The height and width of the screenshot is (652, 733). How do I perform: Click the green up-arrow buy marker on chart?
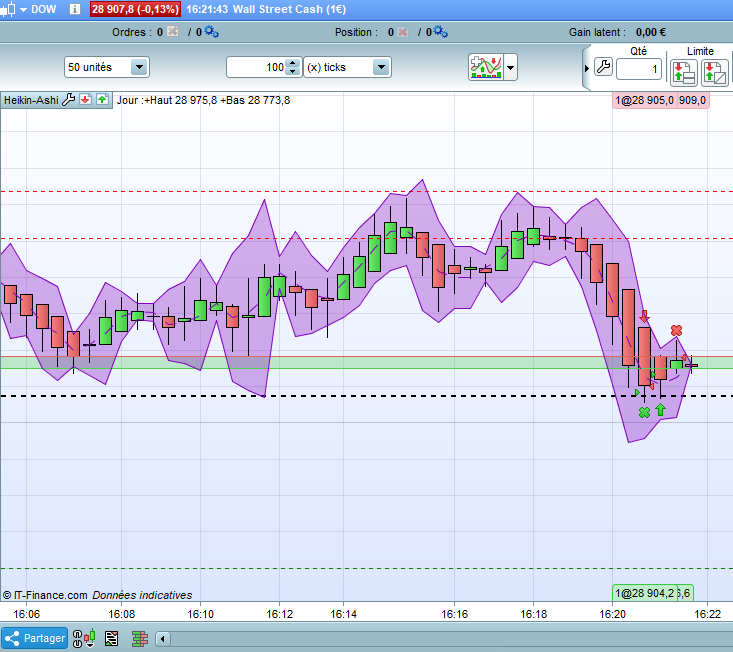click(660, 410)
